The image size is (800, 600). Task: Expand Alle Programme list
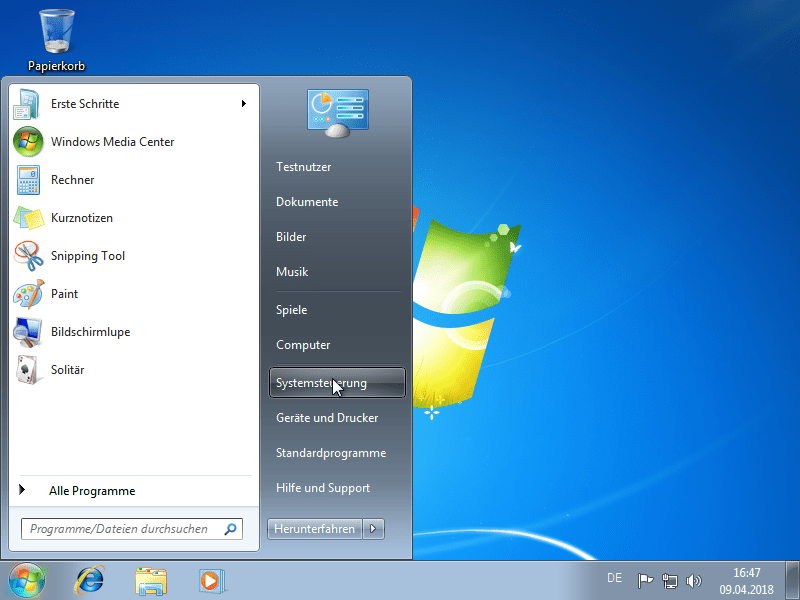[91, 490]
